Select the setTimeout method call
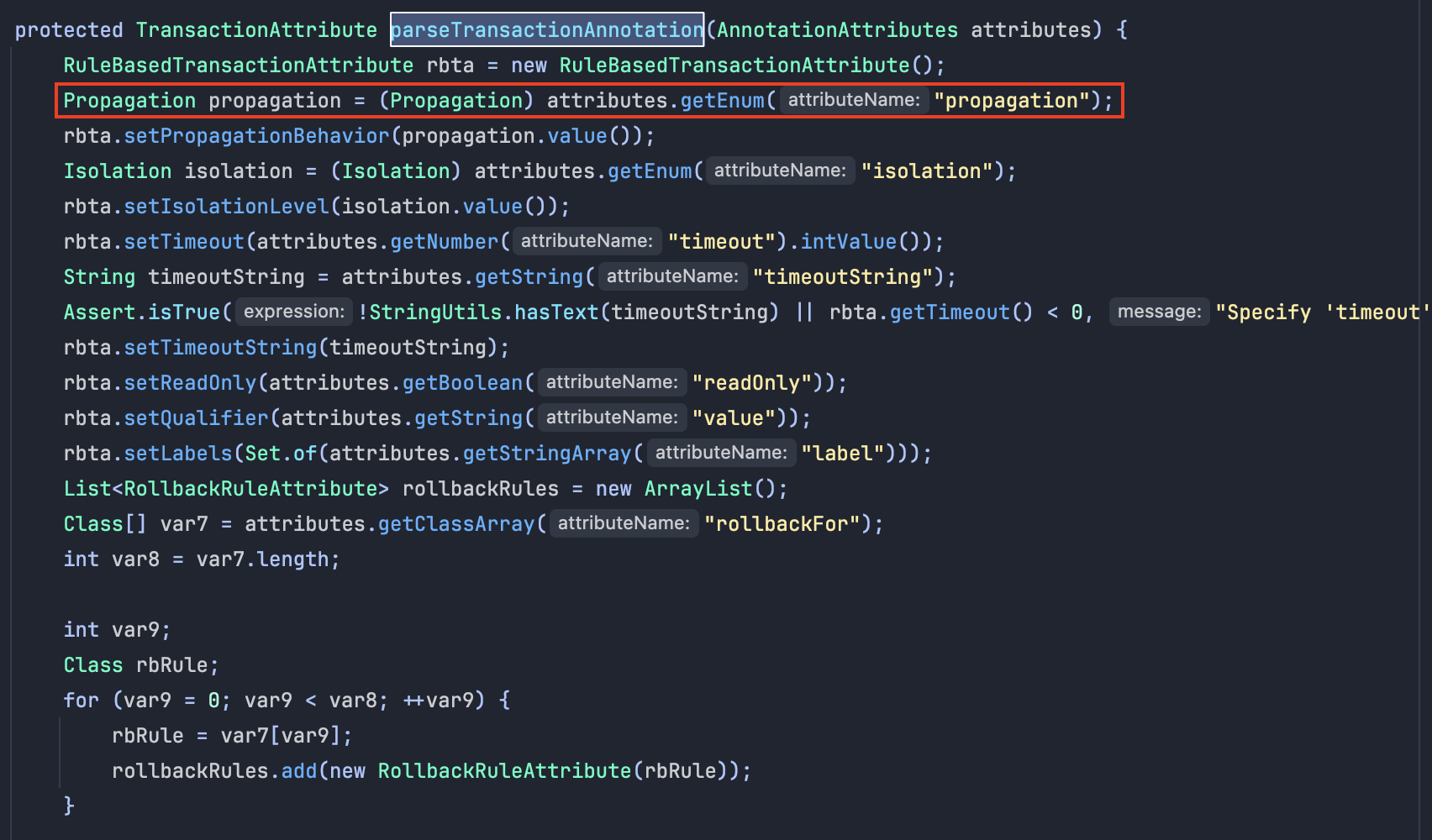The width and height of the screenshot is (1432, 840). [x=183, y=241]
